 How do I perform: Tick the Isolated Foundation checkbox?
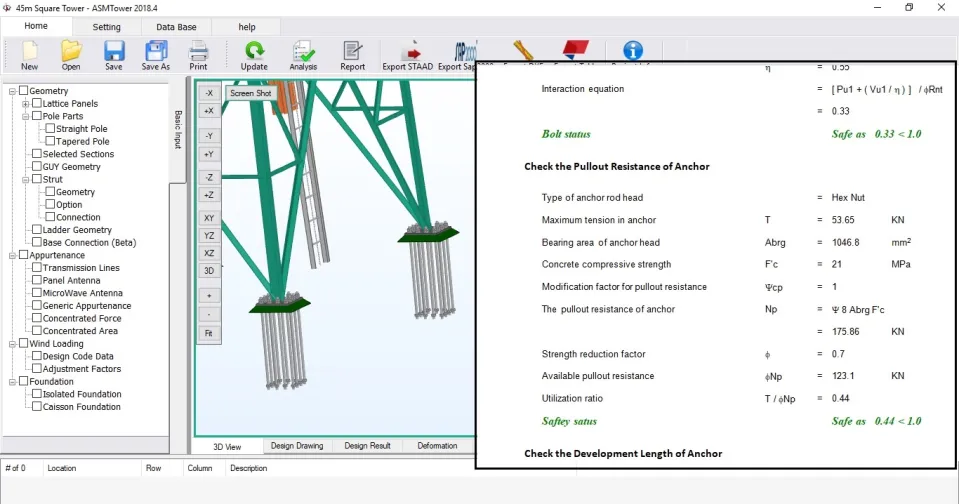click(x=37, y=394)
